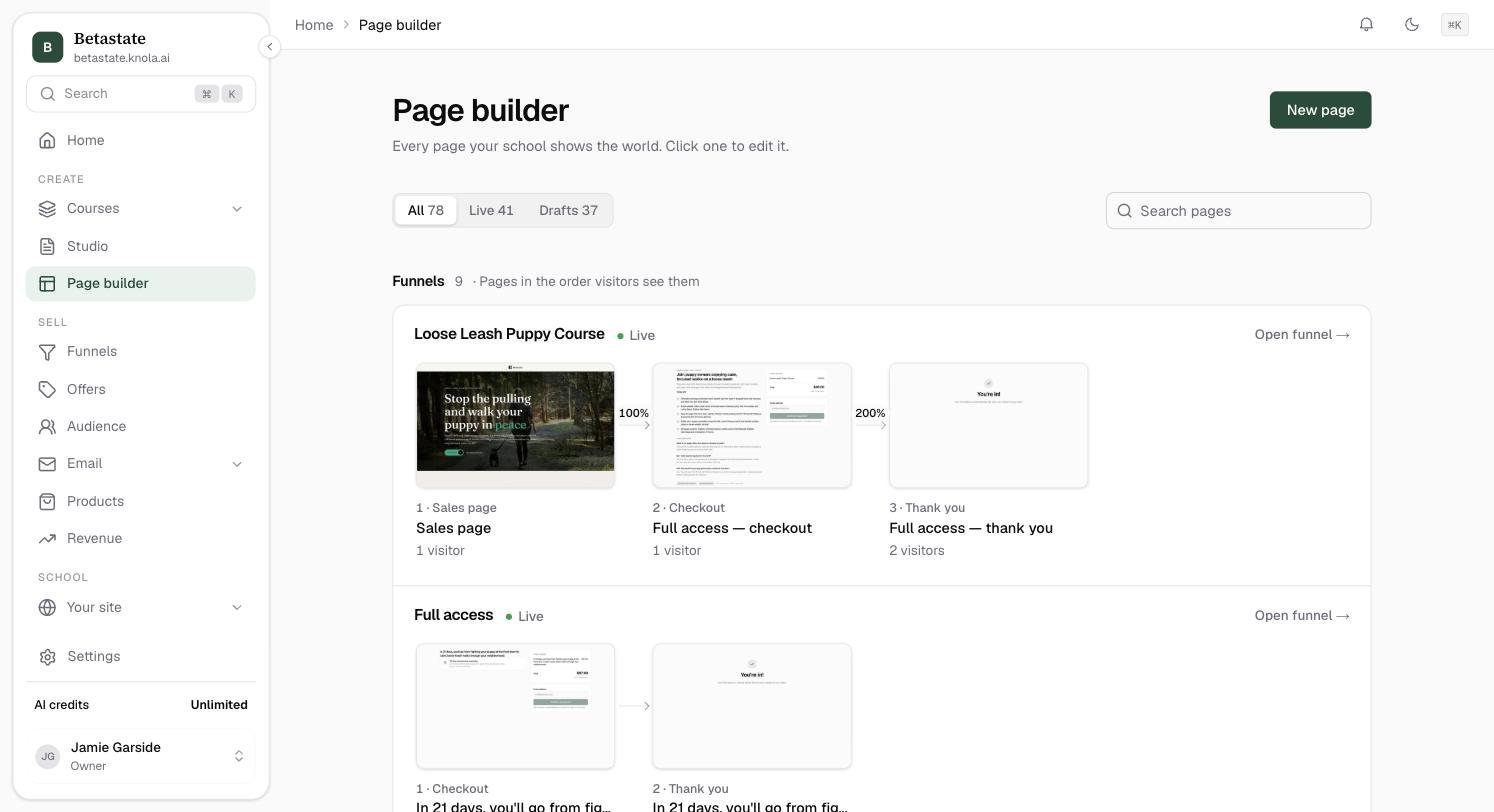Open Full access — thank you thumbnail
Screen dimensions: 1494x812
(x=989, y=426)
